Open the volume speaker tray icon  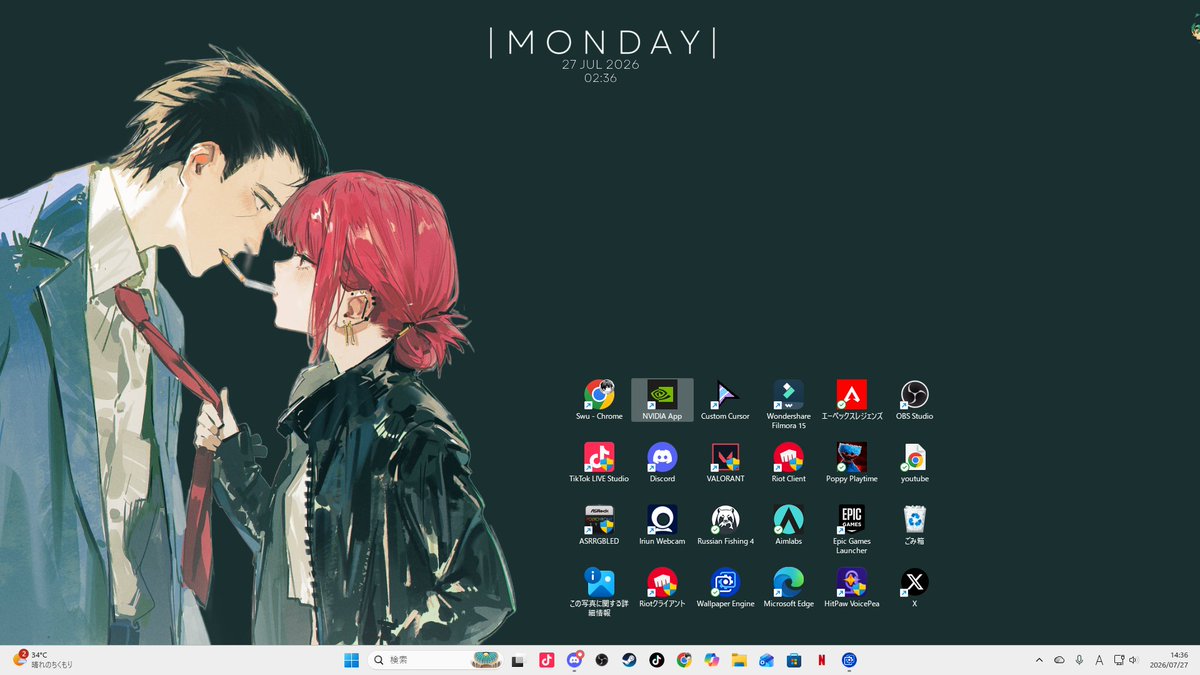pyautogui.click(x=1134, y=660)
